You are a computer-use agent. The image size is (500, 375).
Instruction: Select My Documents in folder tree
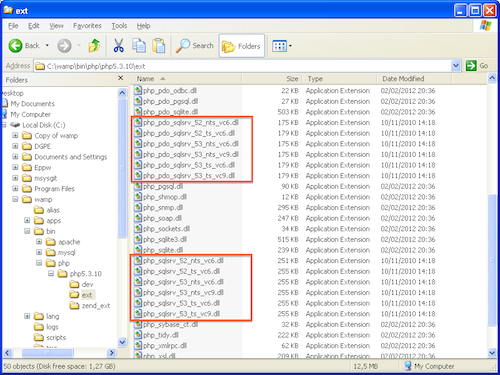point(32,104)
